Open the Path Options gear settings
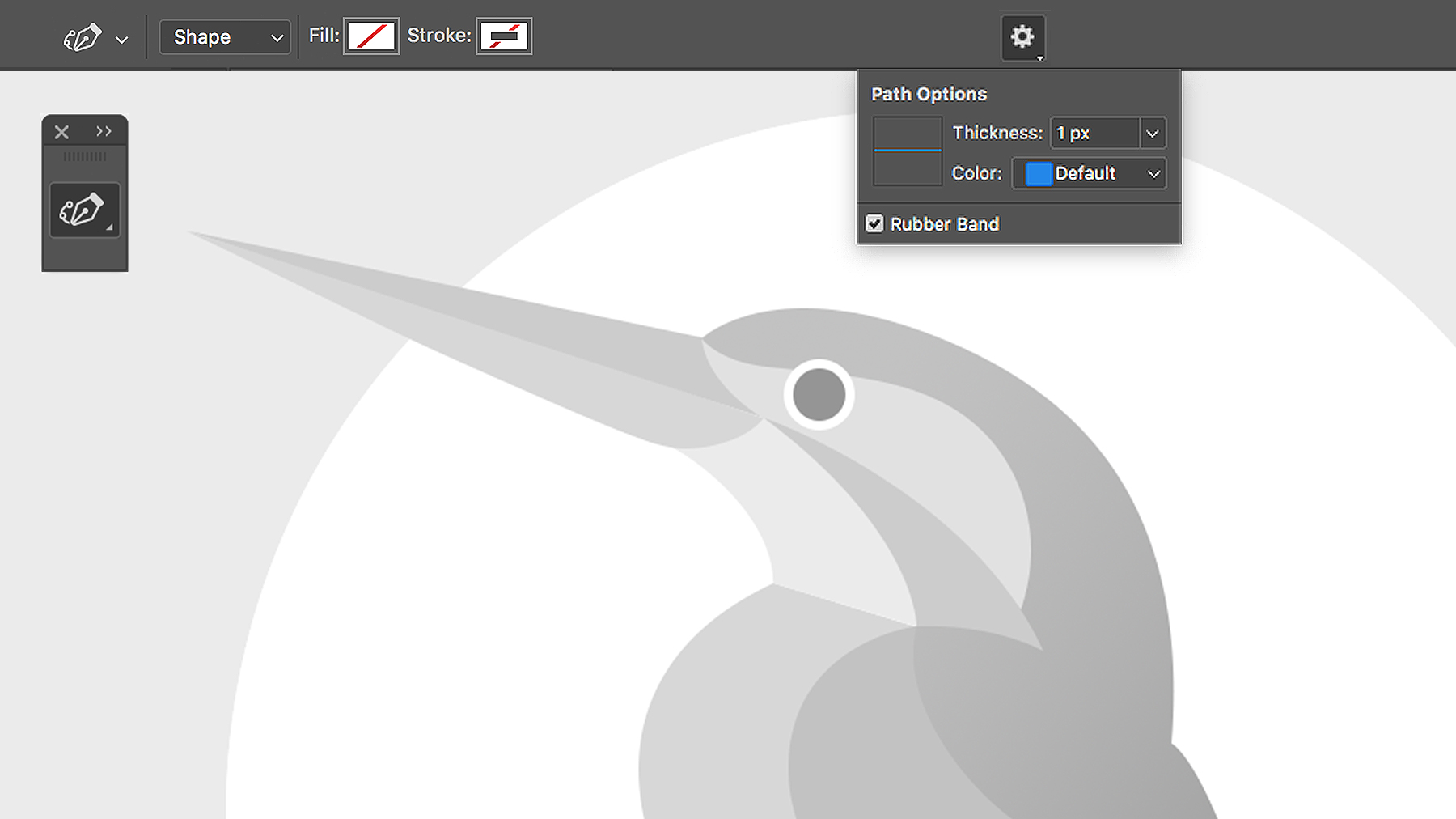 pos(1022,36)
